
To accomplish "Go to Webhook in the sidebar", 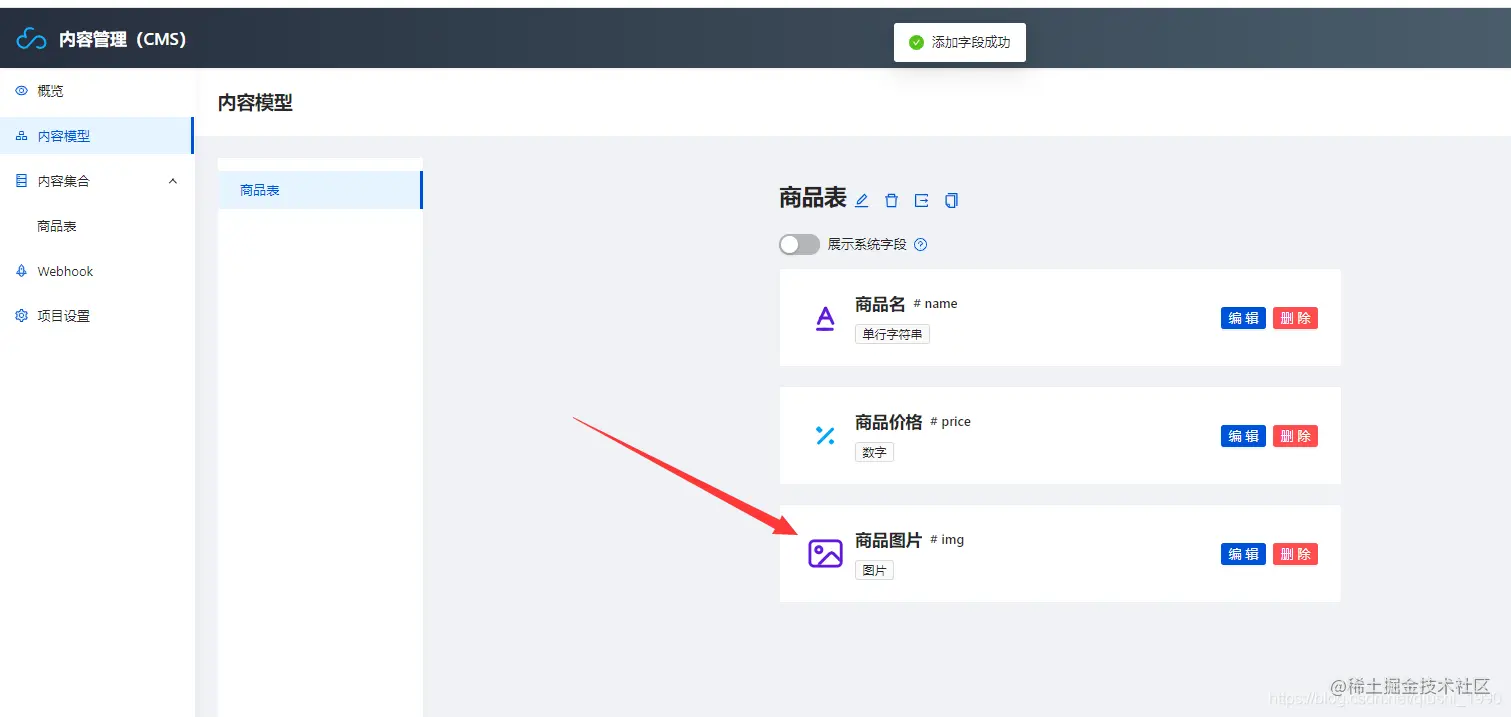I will click(x=96, y=271).
